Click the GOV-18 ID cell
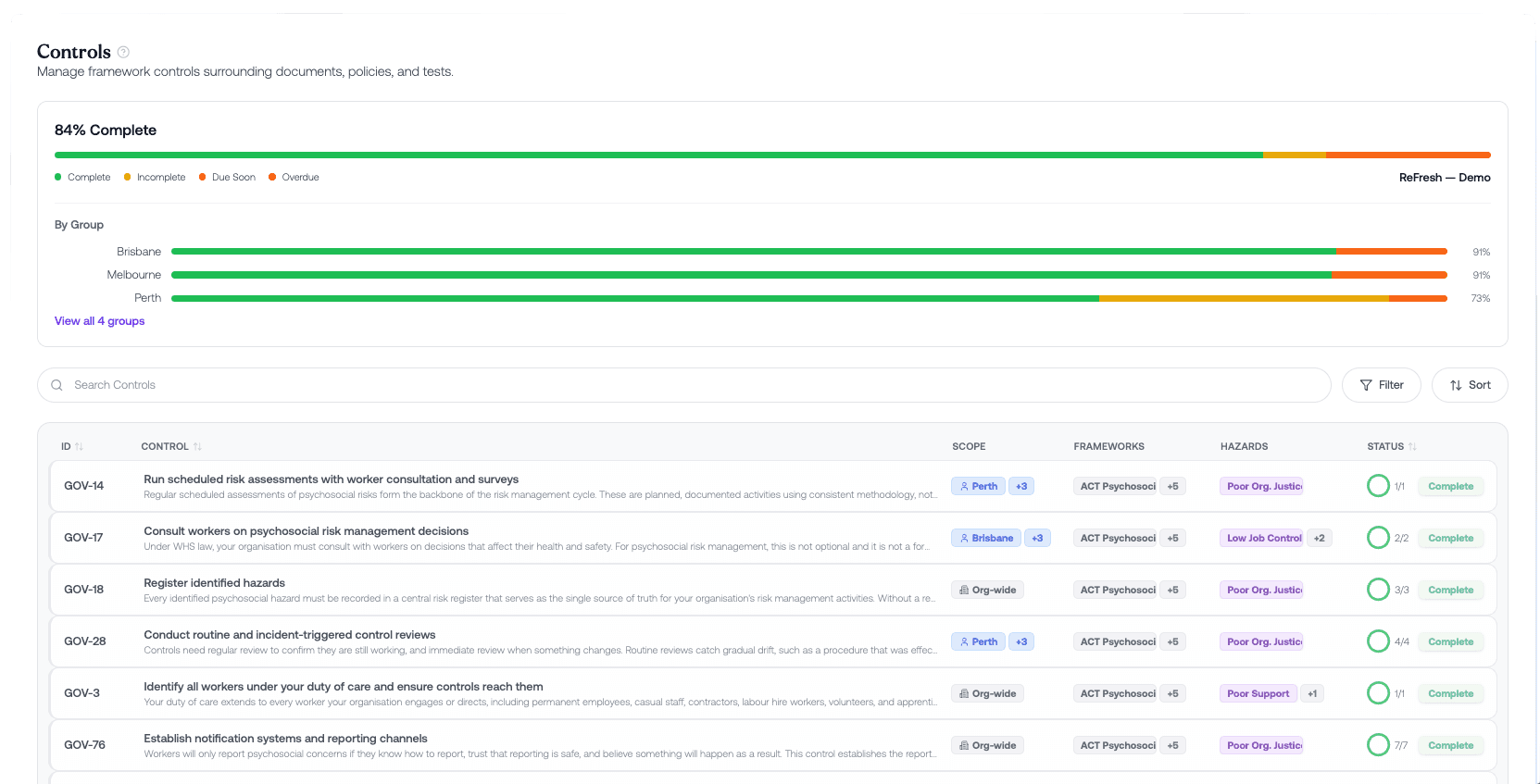The height and width of the screenshot is (784, 1540). tap(83, 590)
